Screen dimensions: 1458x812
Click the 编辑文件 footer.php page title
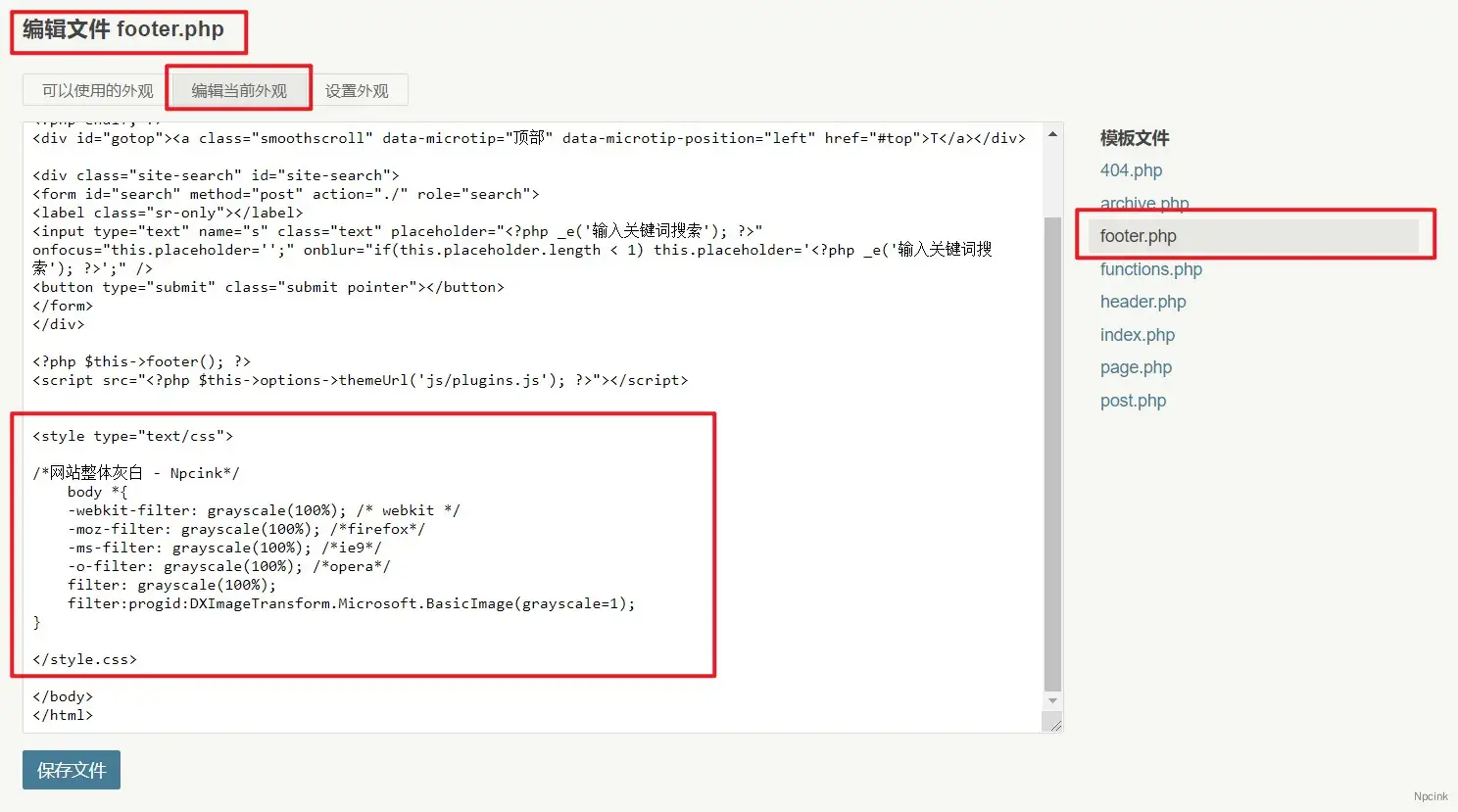pos(123,29)
